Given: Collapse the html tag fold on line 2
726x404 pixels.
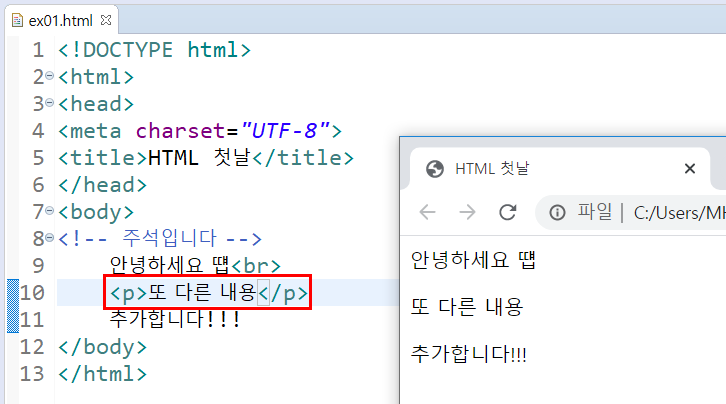Looking at the screenshot, I should point(50,76).
